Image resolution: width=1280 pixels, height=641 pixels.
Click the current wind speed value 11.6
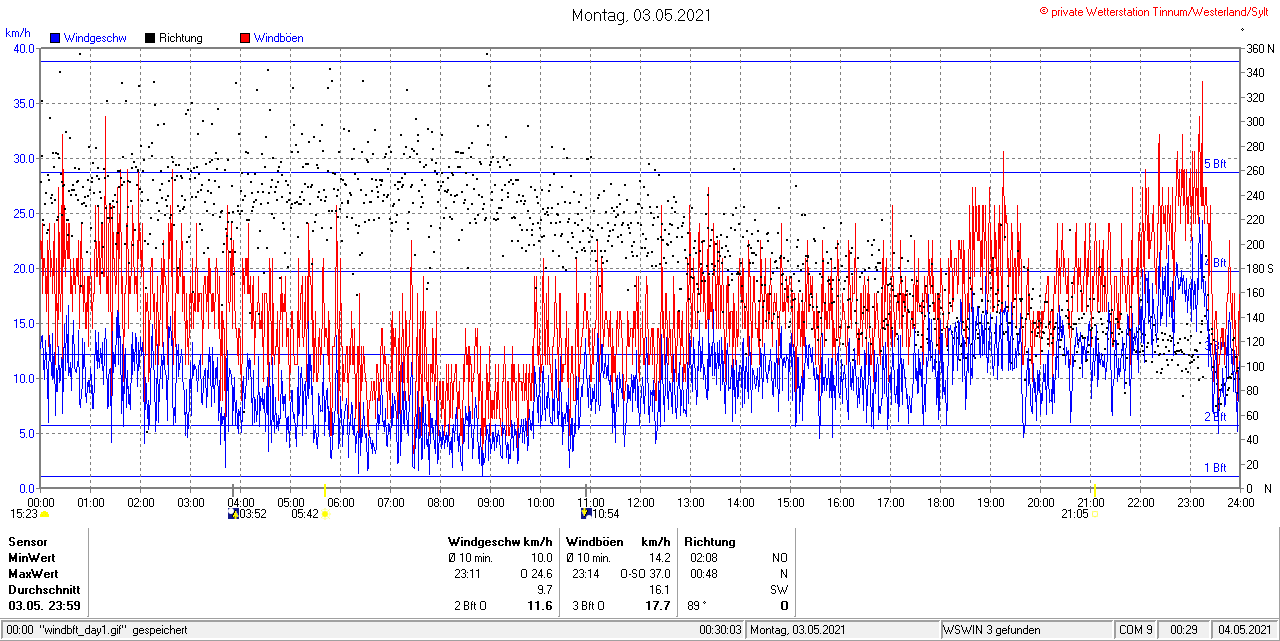click(540, 606)
